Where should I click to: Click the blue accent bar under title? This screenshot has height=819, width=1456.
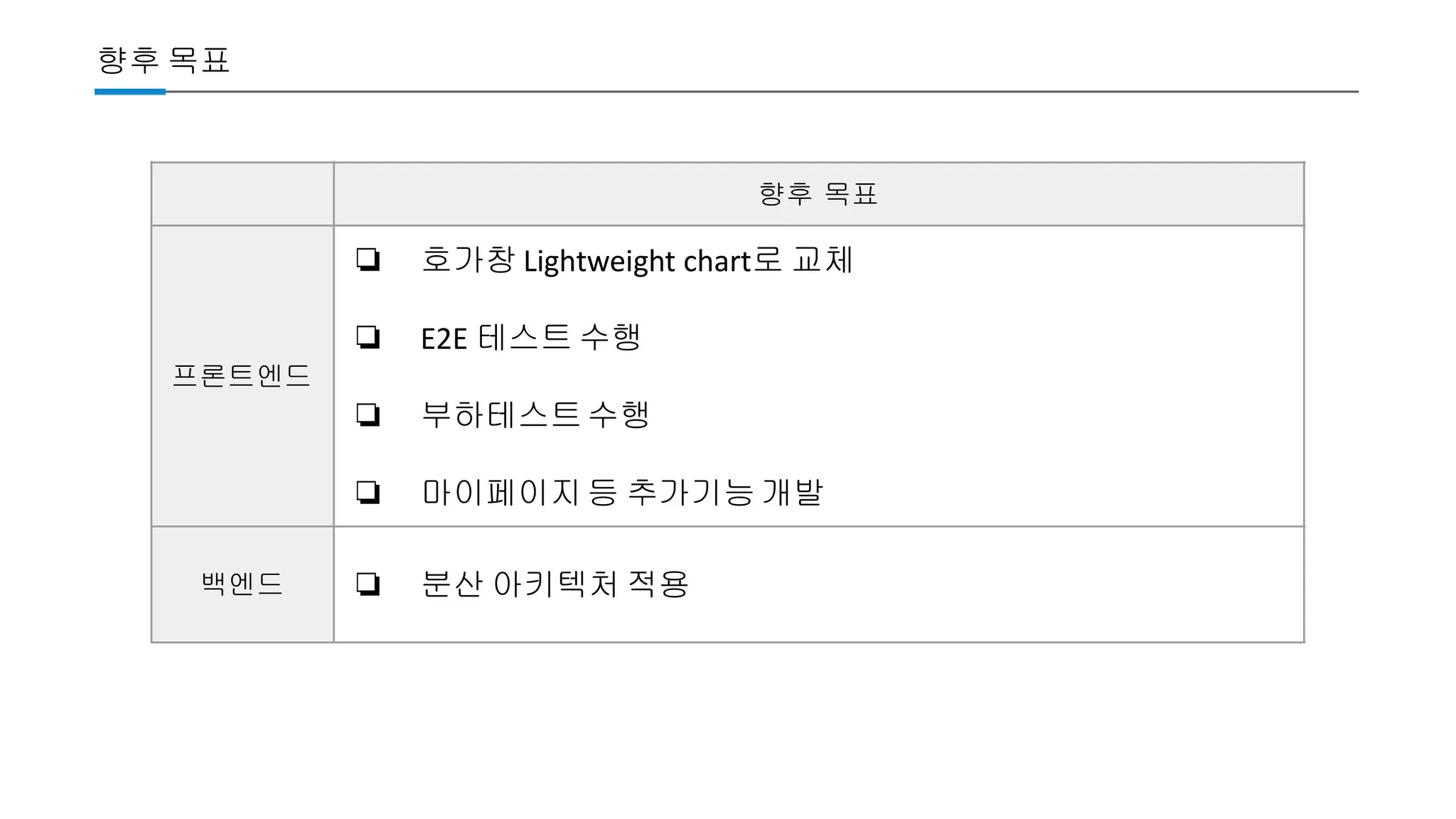(130, 92)
